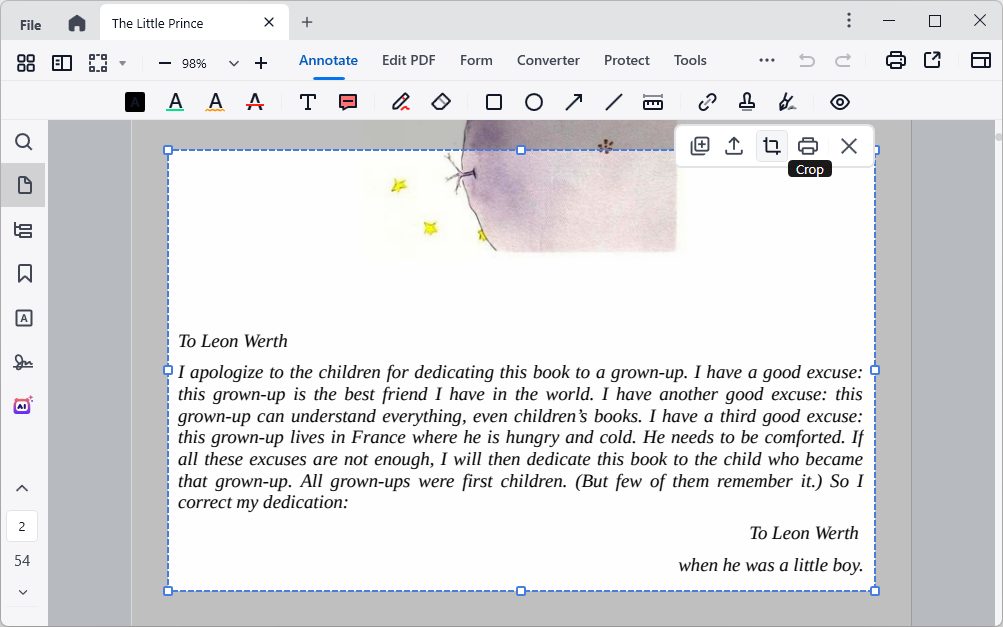Open search in the left sidebar
The height and width of the screenshot is (627, 1003).
coord(23,142)
